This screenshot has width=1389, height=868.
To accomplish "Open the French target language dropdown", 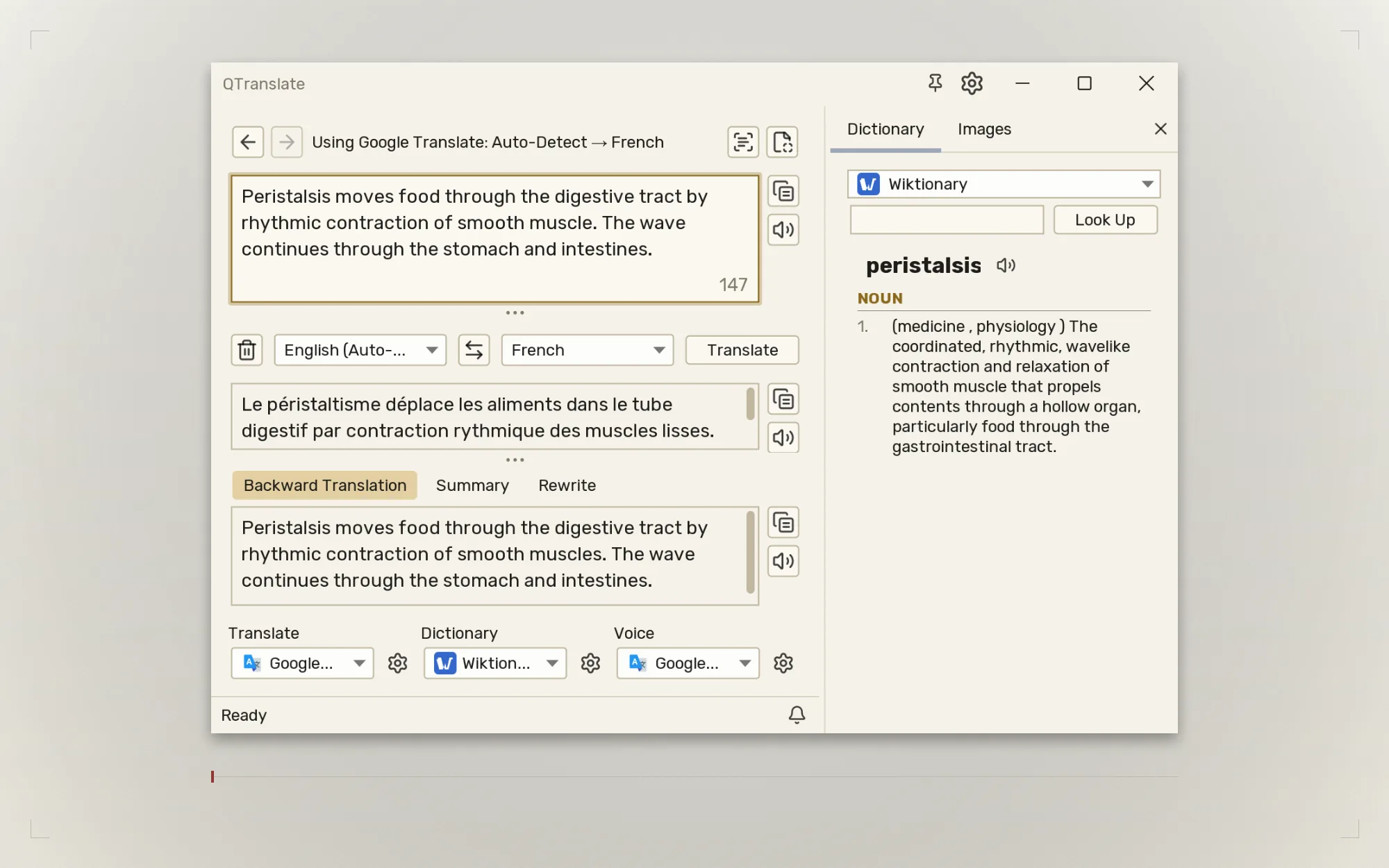I will pyautogui.click(x=588, y=350).
